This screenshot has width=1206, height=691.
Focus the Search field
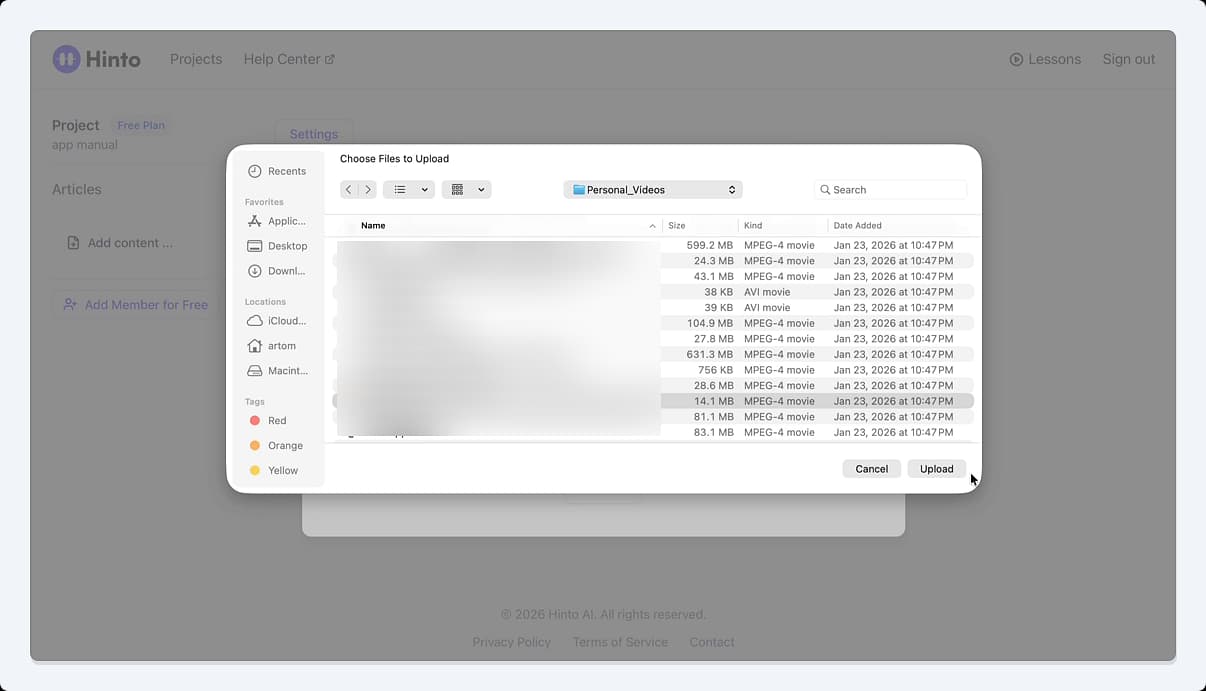(891, 190)
